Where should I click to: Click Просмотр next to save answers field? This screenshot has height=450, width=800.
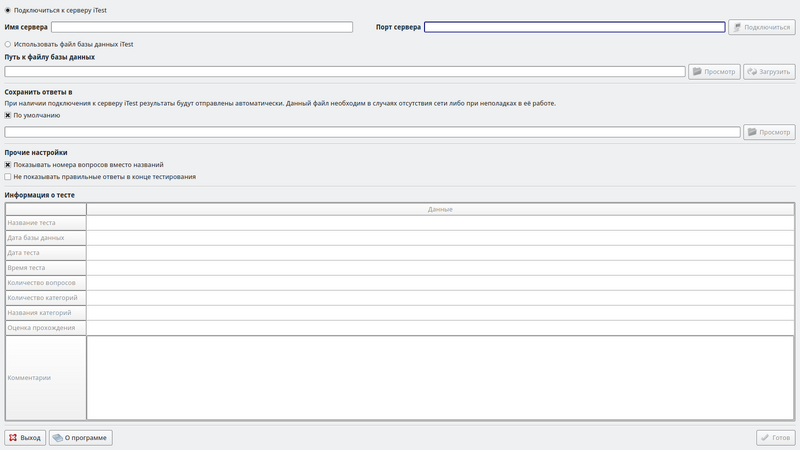(769, 132)
